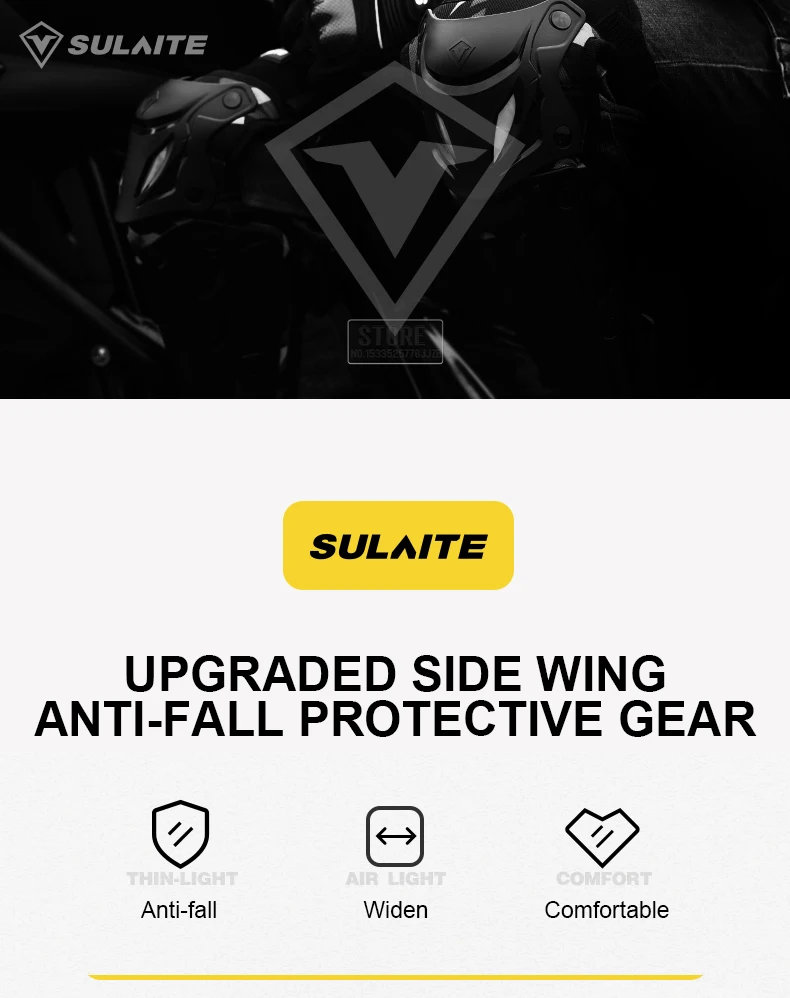
Task: Click the shield Anti-fall icon
Action: point(181,834)
